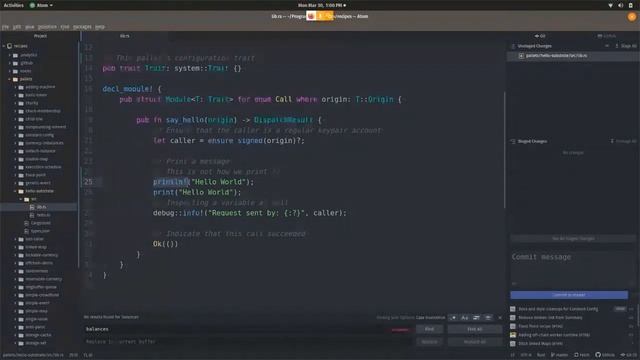
Task: Click the 'Adding off-chain worker' commit avatar
Action: click(x=513, y=335)
